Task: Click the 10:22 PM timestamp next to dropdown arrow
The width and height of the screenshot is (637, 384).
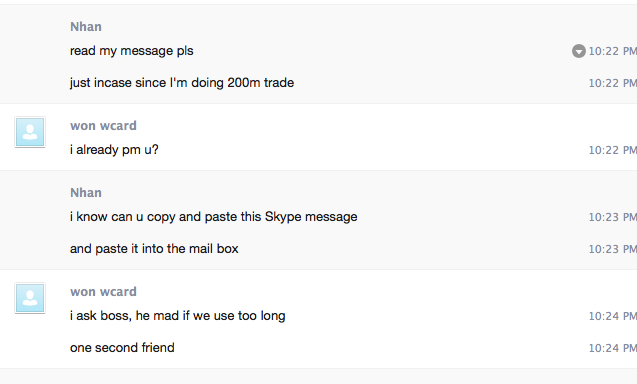Action: (x=613, y=51)
